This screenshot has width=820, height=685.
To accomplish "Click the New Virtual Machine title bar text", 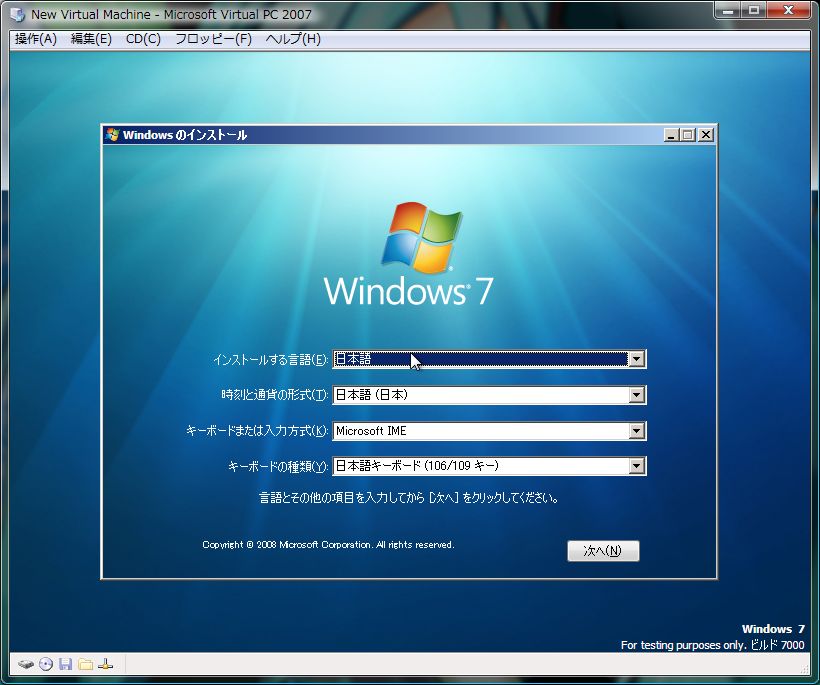I will click(x=171, y=15).
